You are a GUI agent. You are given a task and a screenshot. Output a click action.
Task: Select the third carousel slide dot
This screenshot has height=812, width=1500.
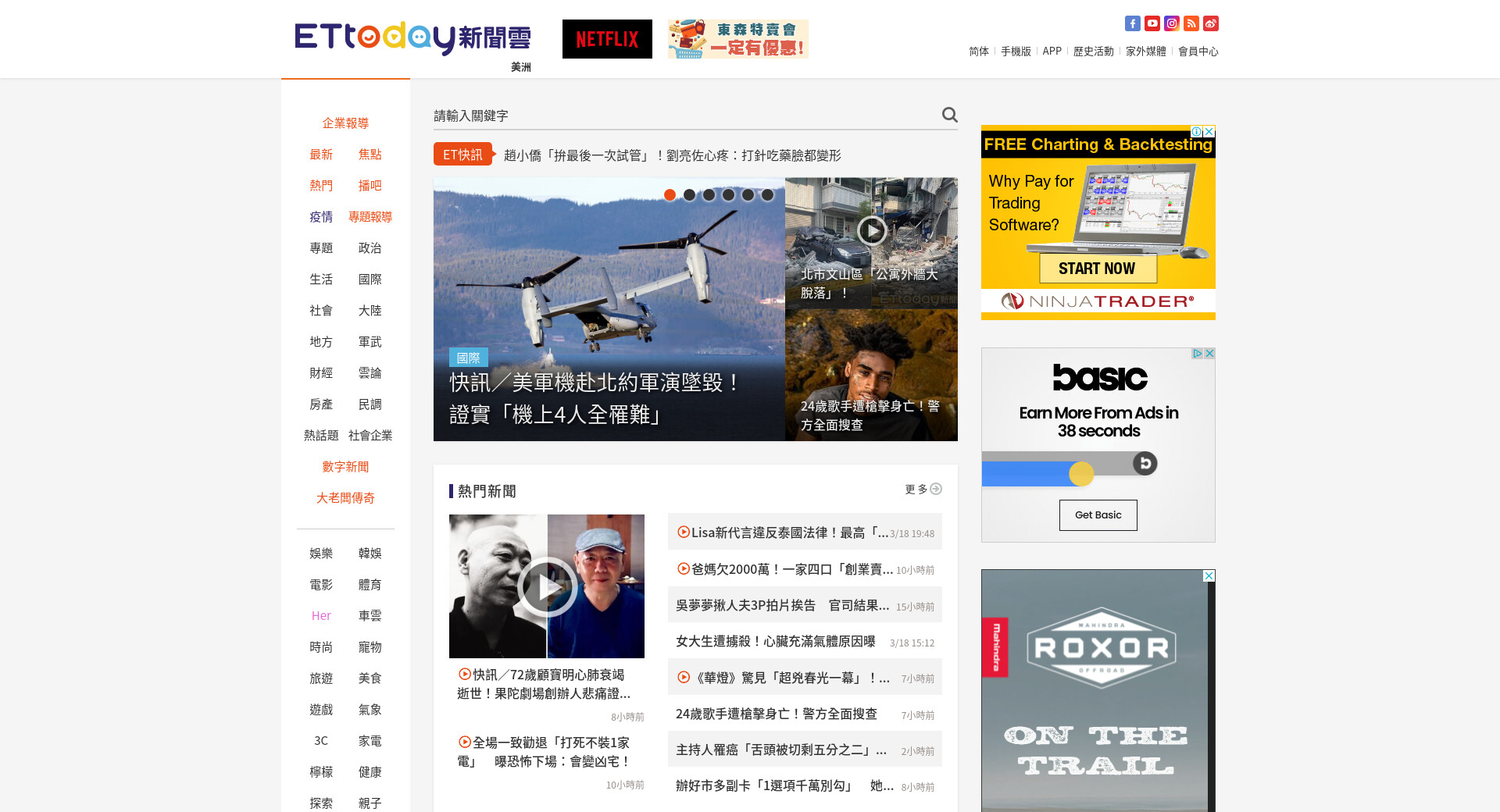(x=709, y=195)
